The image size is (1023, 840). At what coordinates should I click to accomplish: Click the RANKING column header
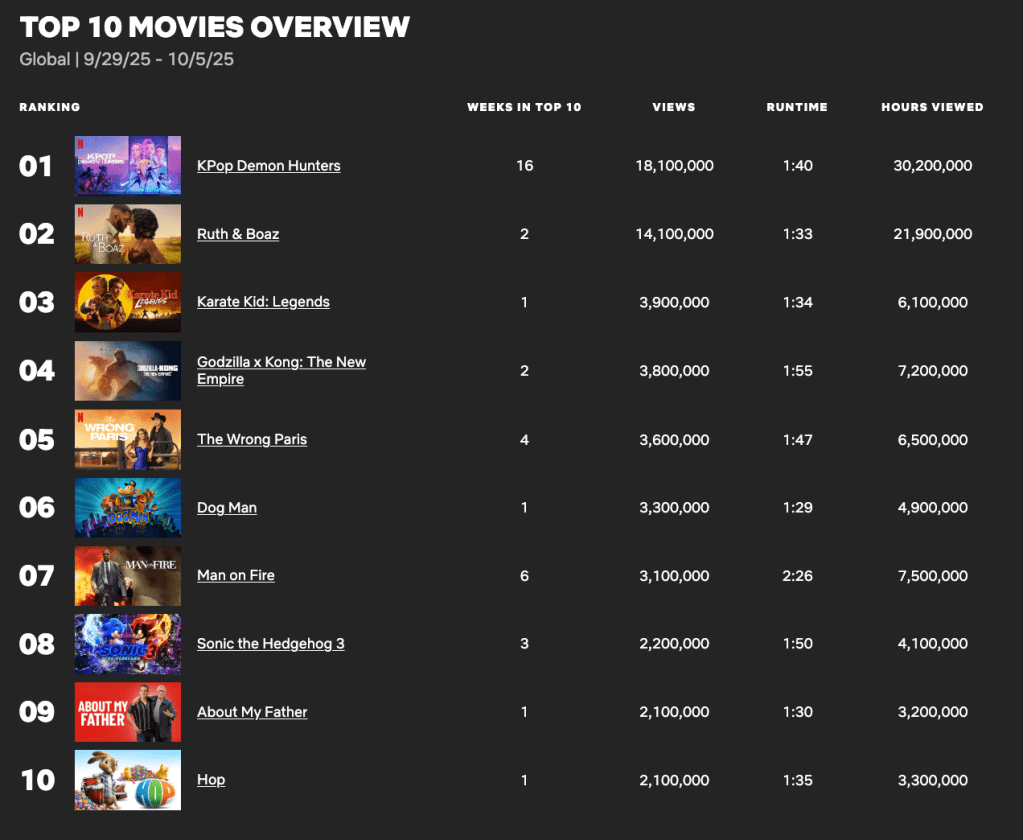50,107
